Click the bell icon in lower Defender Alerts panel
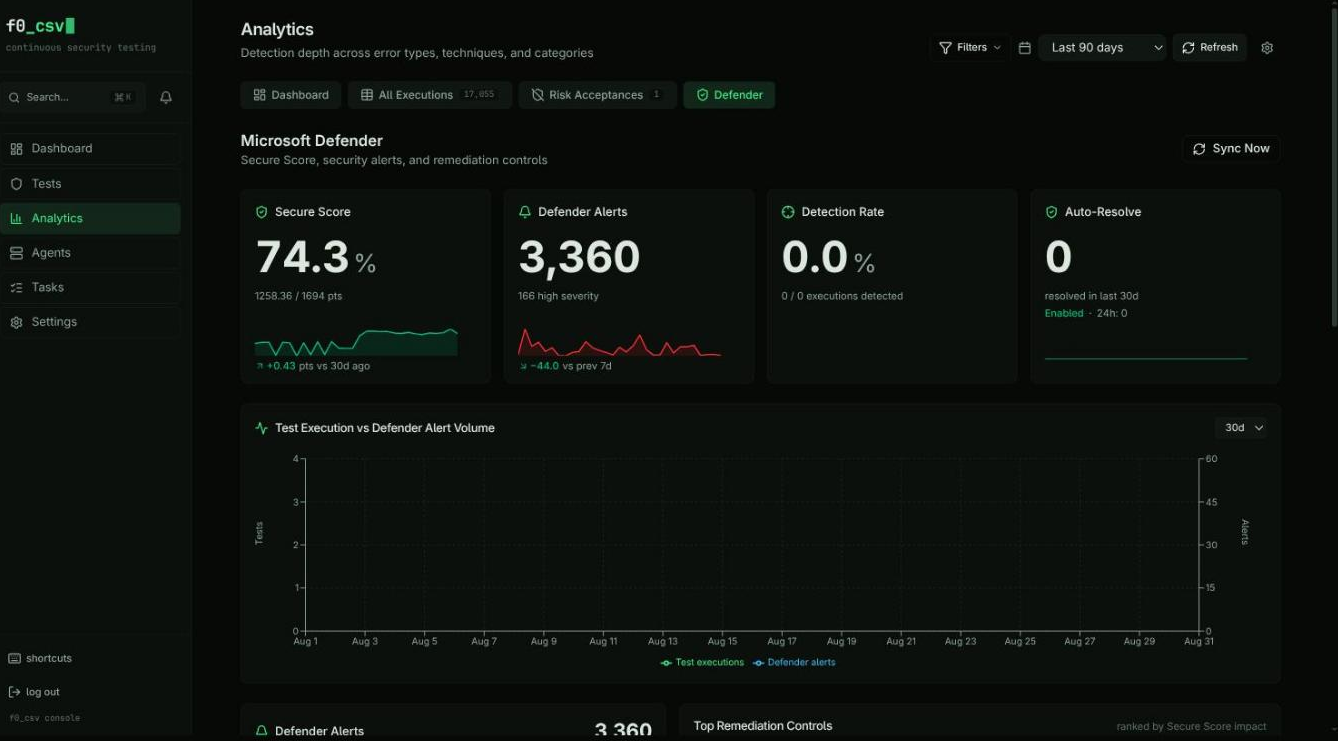The image size is (1338, 741). click(x=262, y=731)
